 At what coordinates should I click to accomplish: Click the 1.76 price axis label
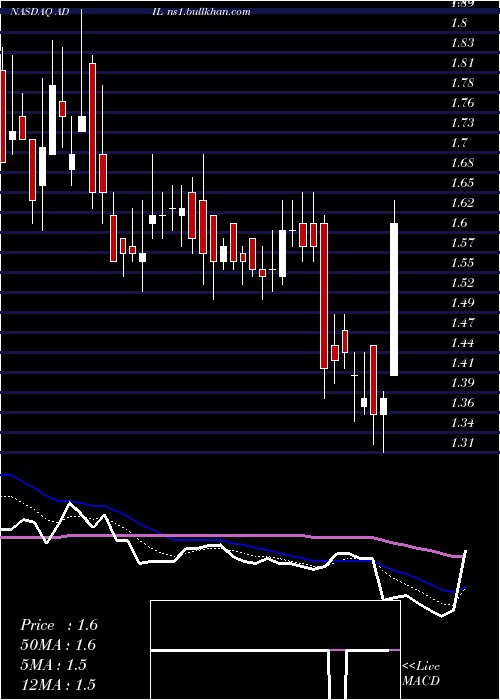462,103
